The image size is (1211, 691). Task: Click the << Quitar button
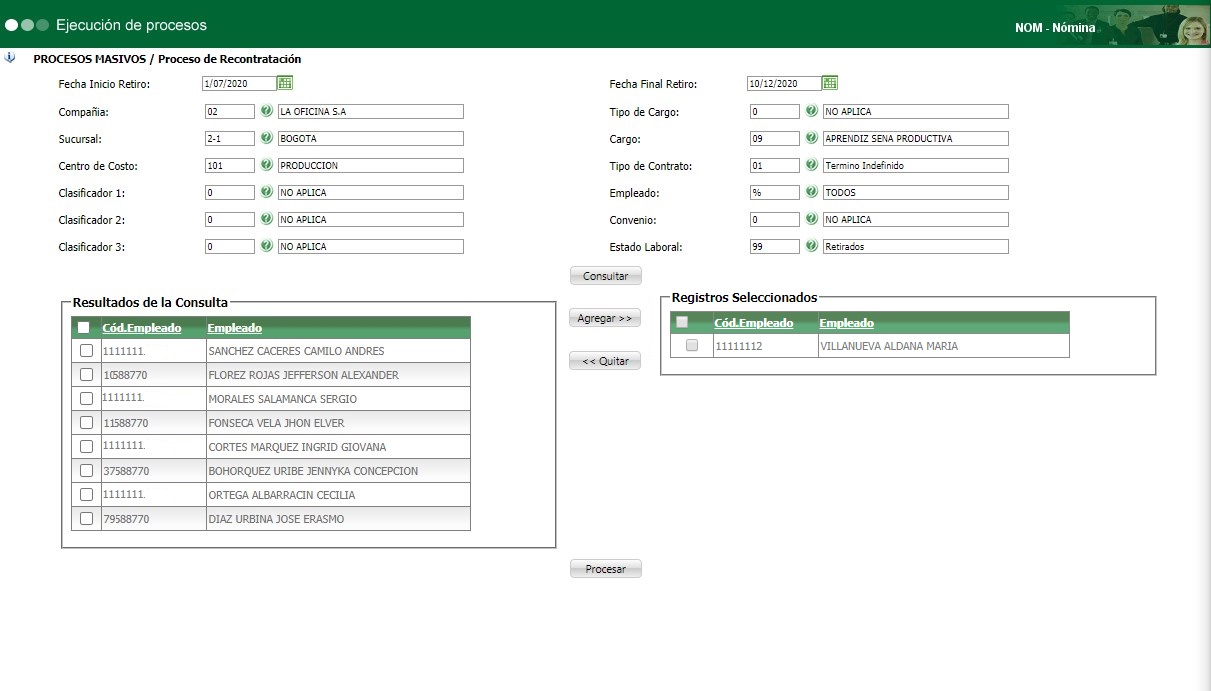tap(605, 361)
